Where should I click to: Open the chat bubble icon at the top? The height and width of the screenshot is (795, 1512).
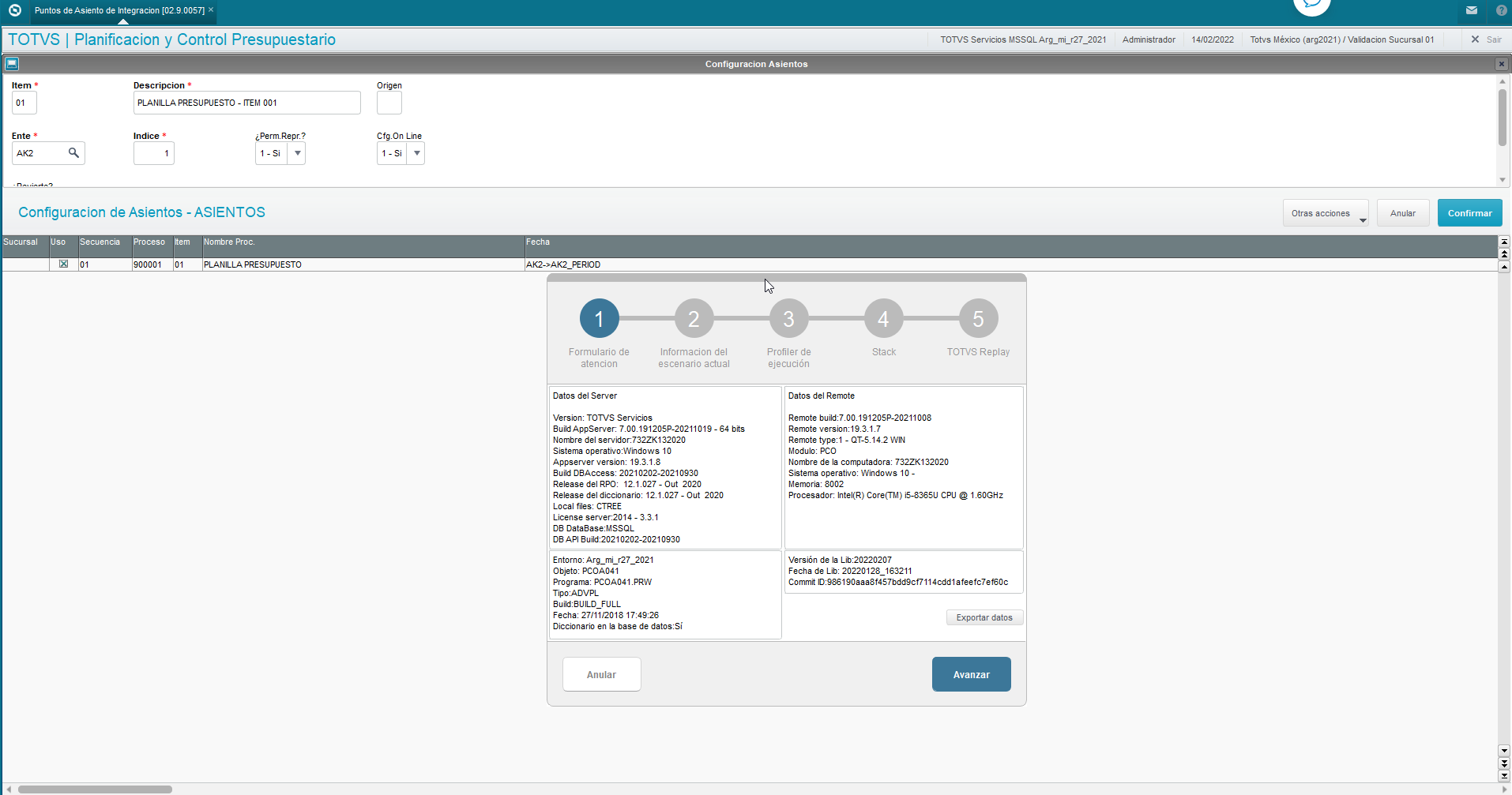[1312, 6]
